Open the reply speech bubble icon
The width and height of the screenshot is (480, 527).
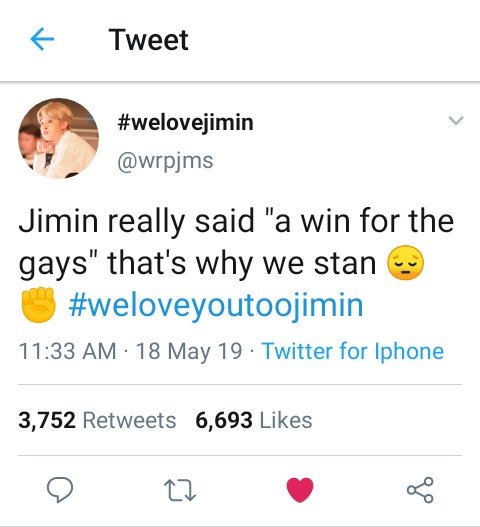pos(60,490)
